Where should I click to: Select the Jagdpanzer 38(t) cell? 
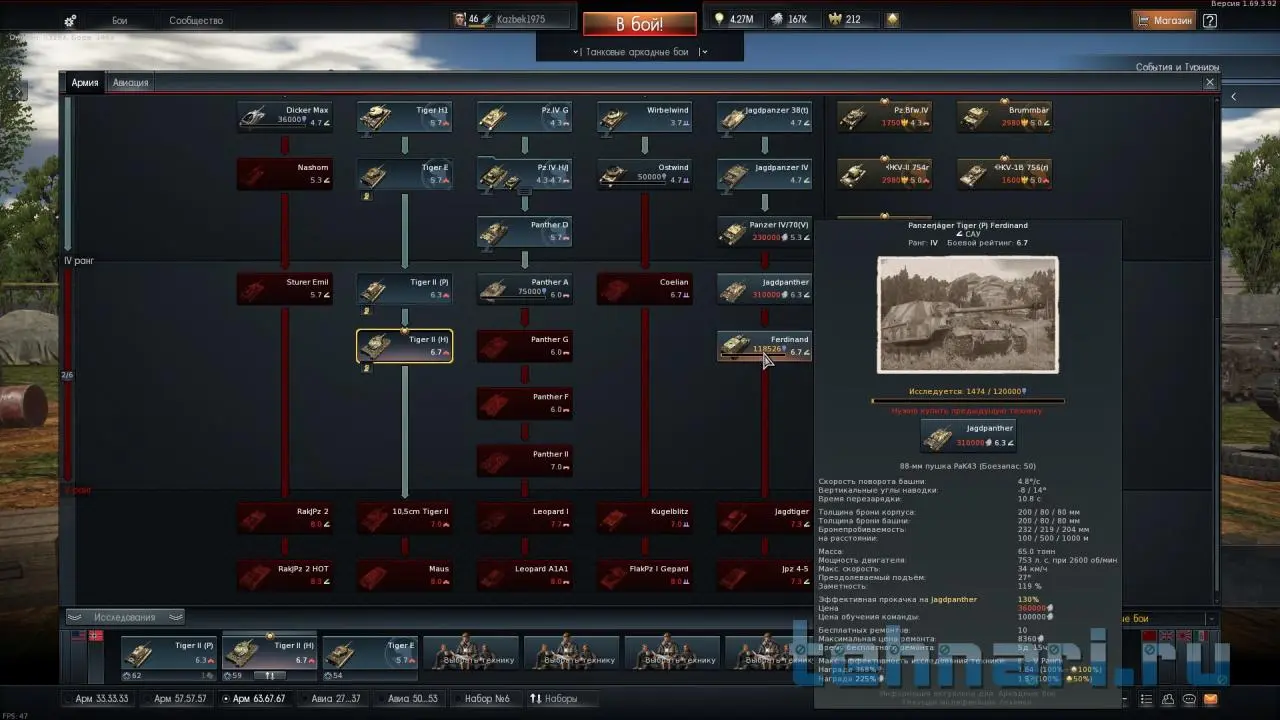pyautogui.click(x=765, y=116)
